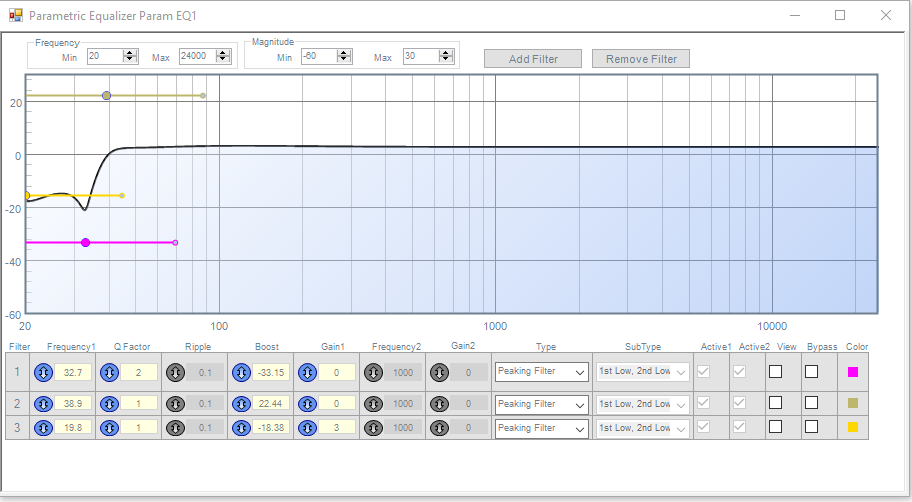This screenshot has width=912, height=502.
Task: Click Boost value 22.44 field
Action: point(271,403)
